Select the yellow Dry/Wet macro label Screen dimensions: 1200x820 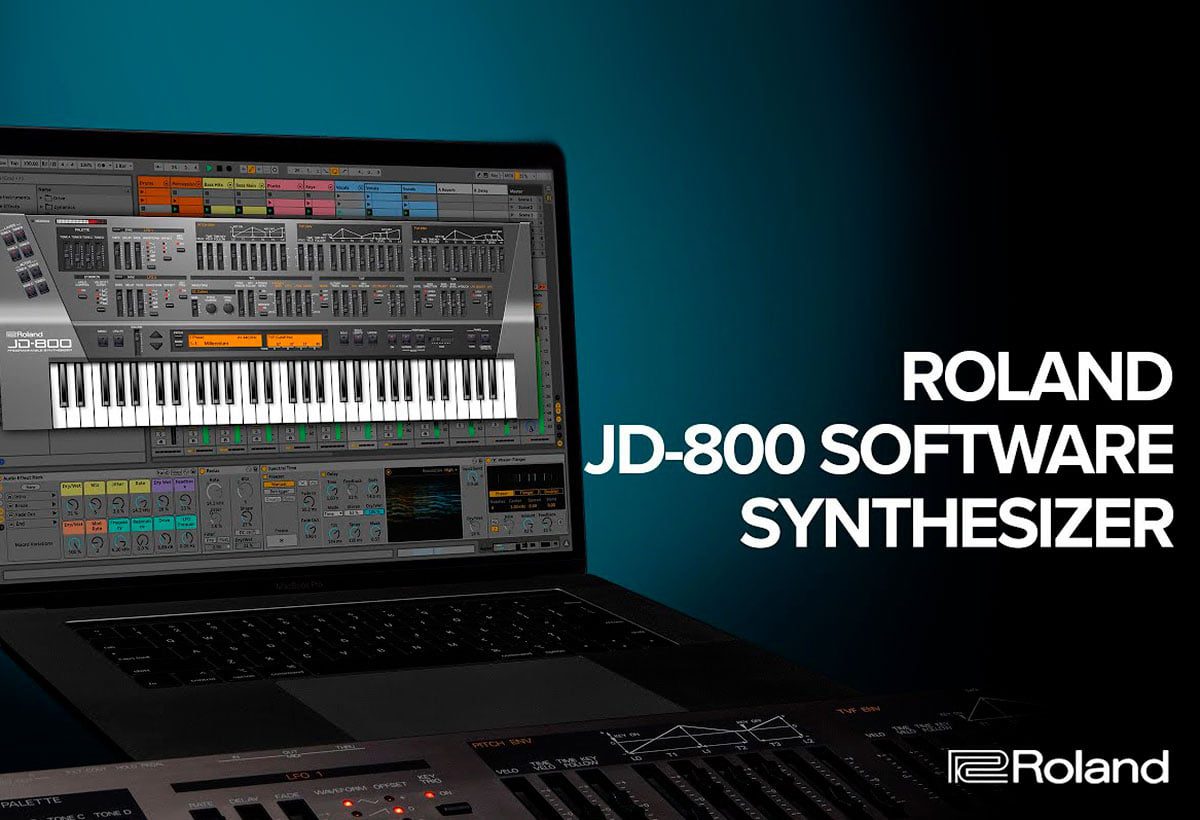72,487
